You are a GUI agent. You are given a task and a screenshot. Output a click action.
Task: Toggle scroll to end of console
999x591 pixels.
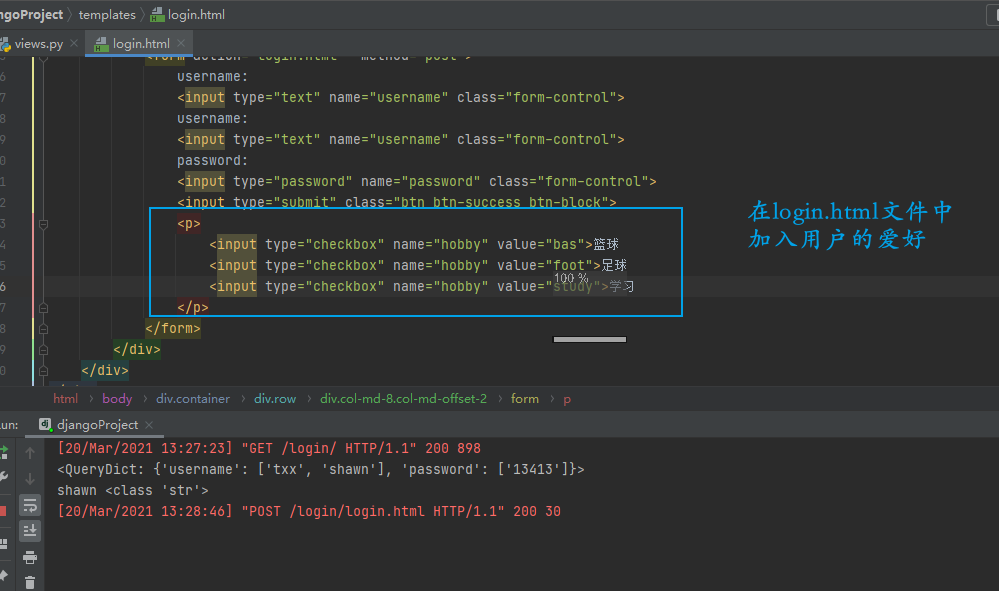(x=30, y=531)
